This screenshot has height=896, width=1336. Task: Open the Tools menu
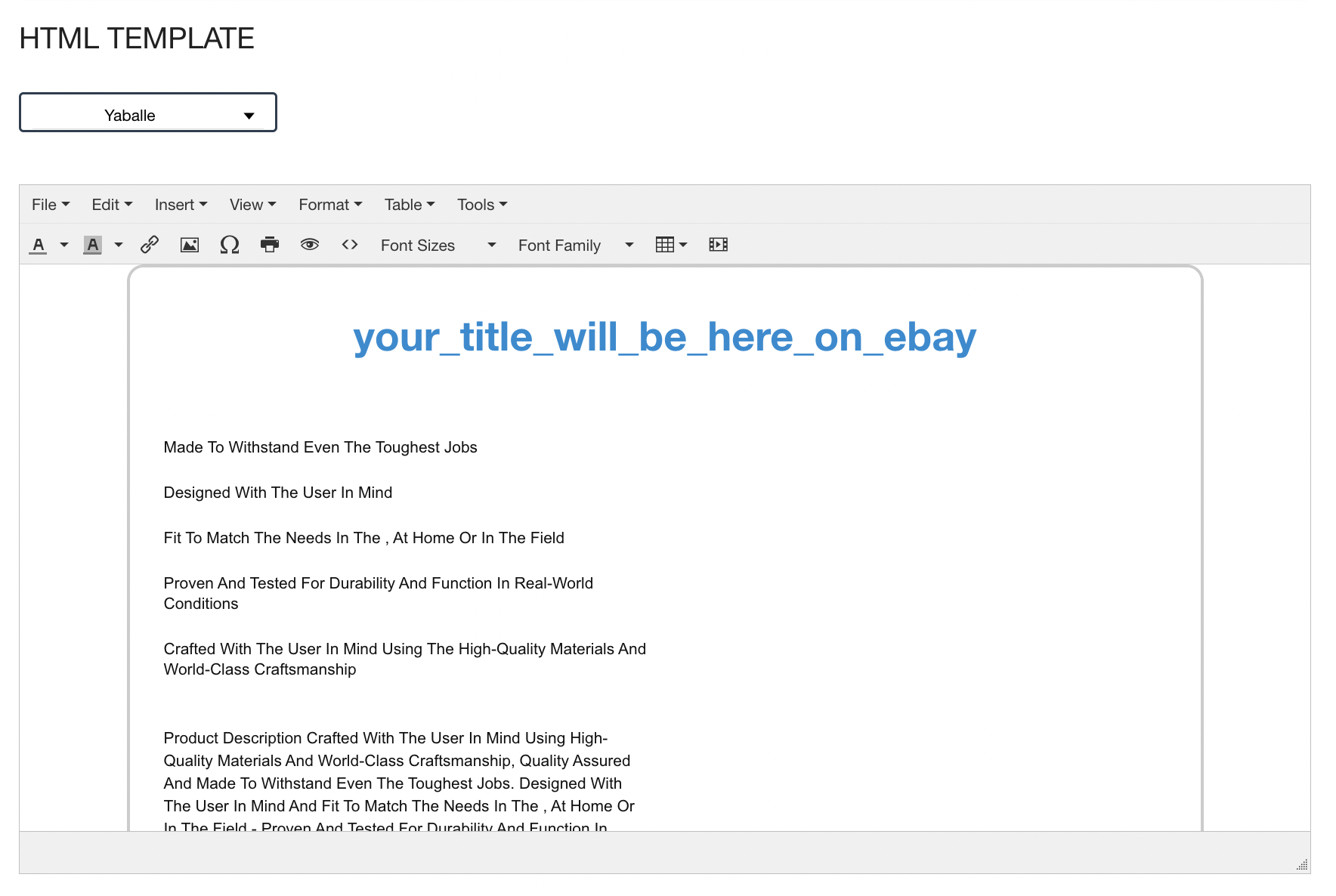point(482,205)
